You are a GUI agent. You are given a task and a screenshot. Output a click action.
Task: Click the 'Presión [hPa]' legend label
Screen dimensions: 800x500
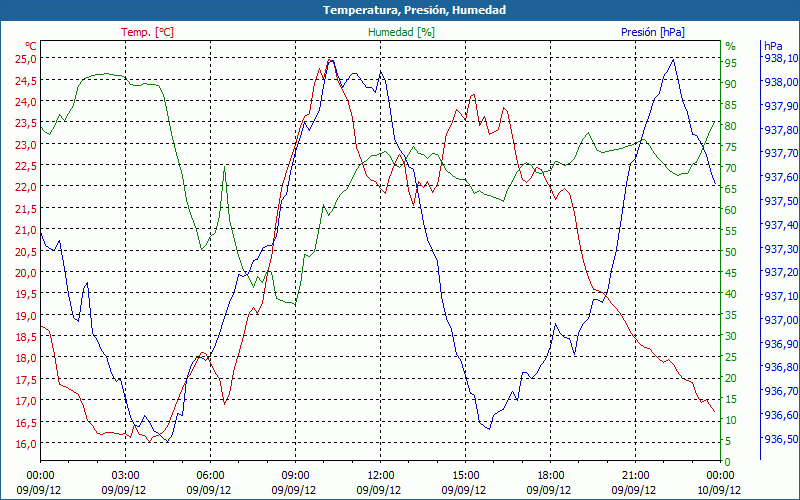pyautogui.click(x=653, y=32)
